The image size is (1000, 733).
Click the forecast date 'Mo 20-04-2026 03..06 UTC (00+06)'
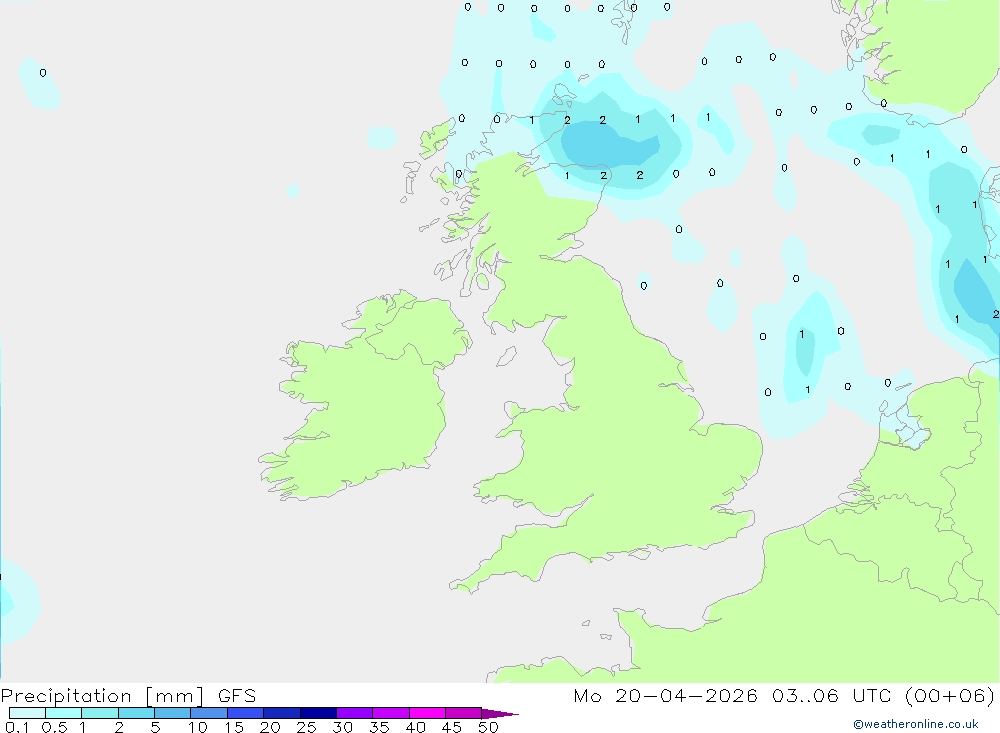pos(784,695)
